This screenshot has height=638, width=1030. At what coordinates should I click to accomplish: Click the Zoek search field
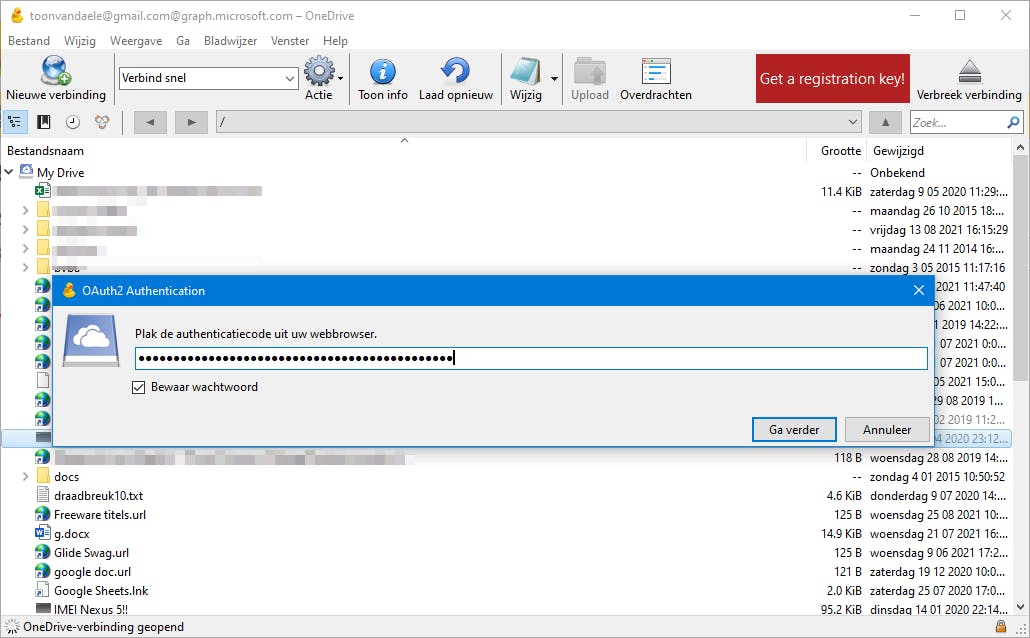pyautogui.click(x=958, y=122)
